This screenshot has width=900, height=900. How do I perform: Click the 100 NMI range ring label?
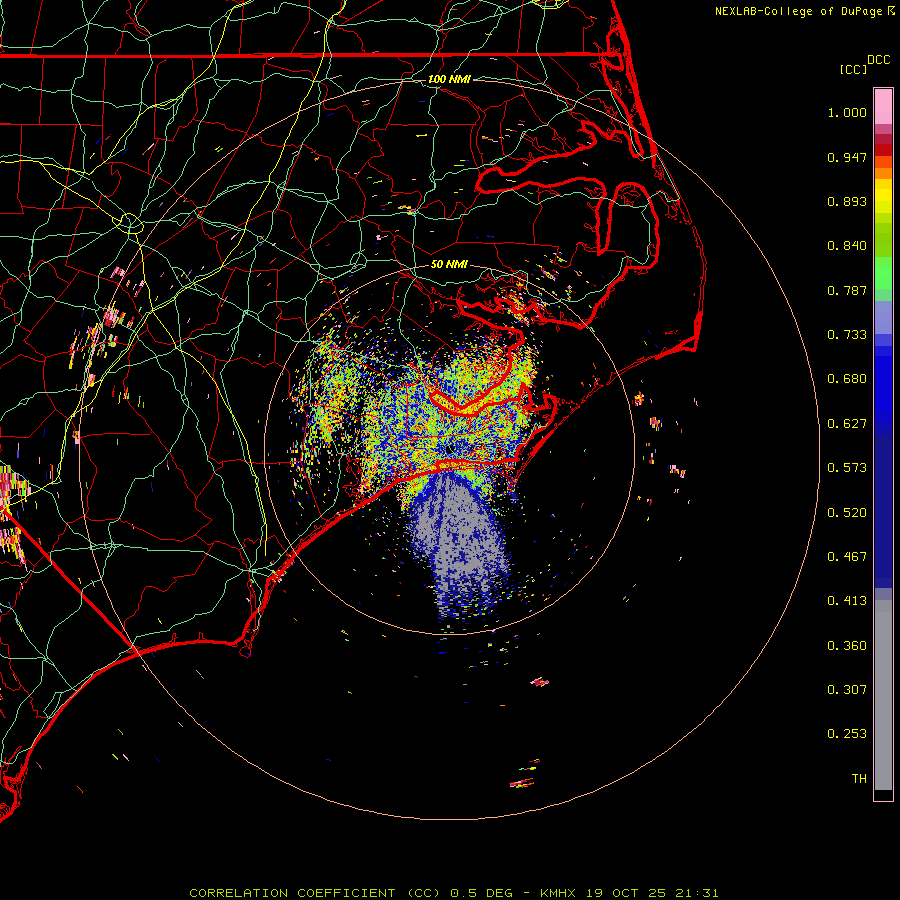pos(449,79)
